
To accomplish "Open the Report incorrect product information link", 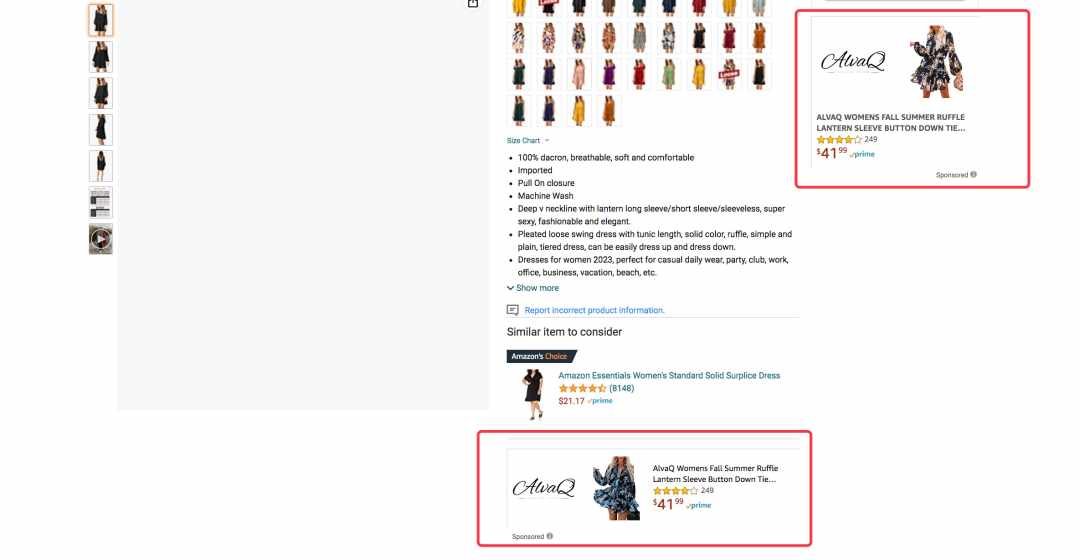I will point(594,310).
